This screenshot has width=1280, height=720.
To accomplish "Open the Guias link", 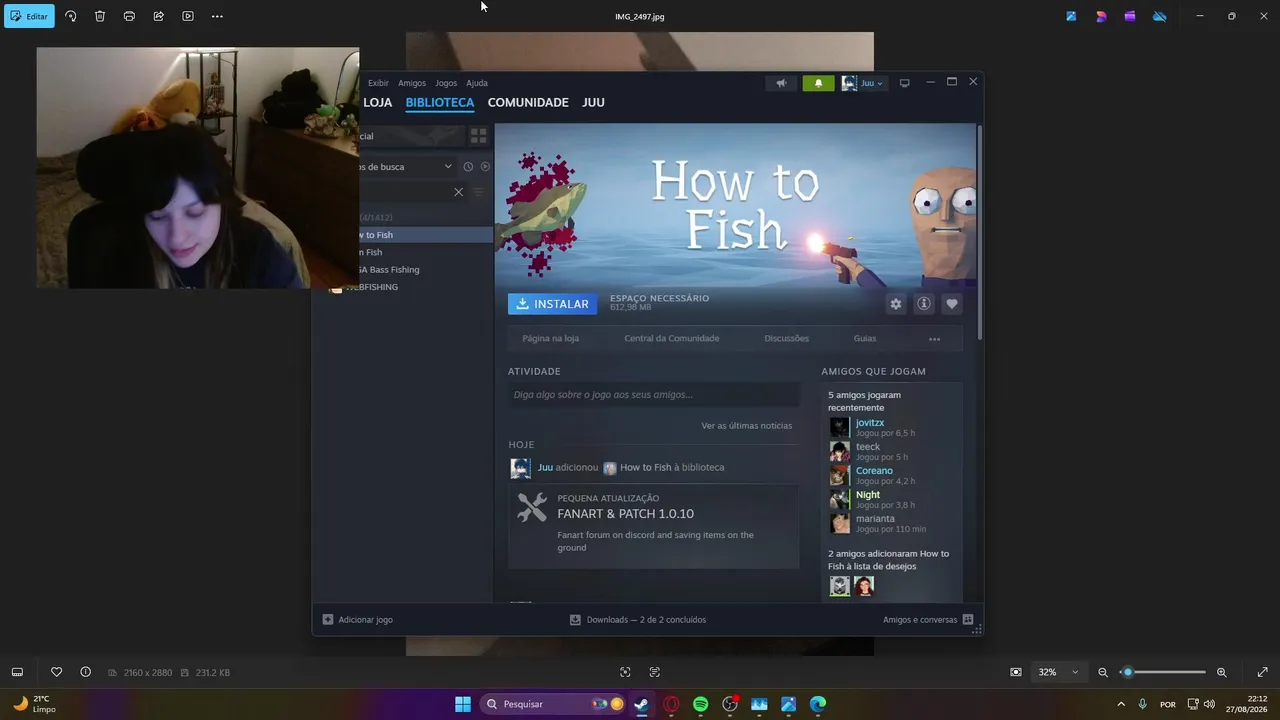I will pyautogui.click(x=865, y=338).
